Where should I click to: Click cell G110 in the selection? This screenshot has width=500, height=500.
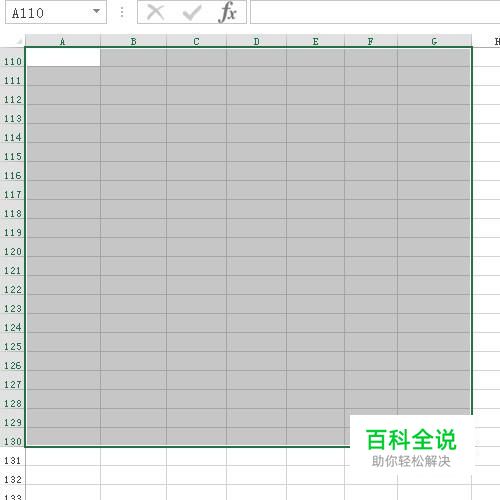point(434,57)
